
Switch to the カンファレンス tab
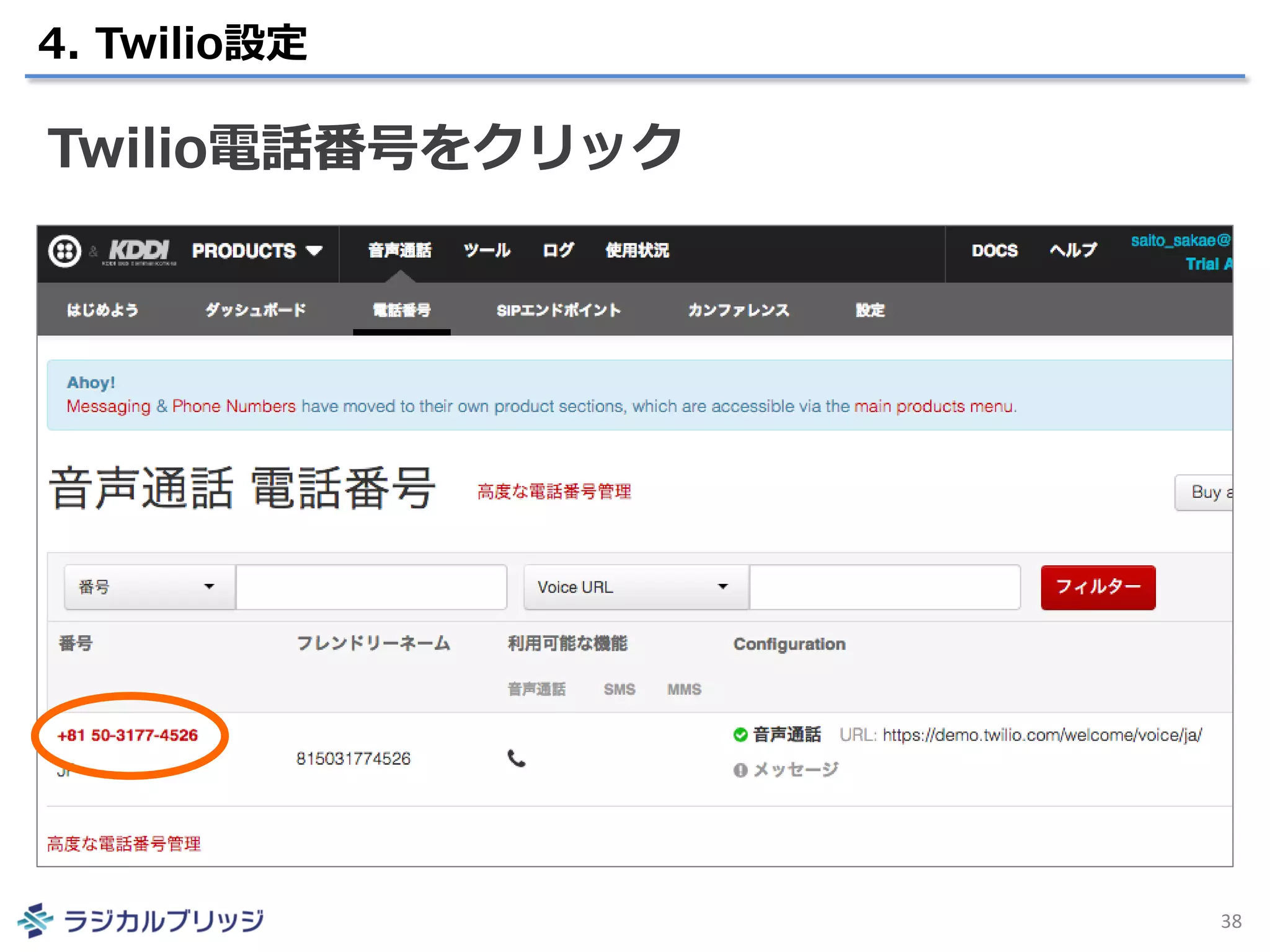[x=739, y=310]
